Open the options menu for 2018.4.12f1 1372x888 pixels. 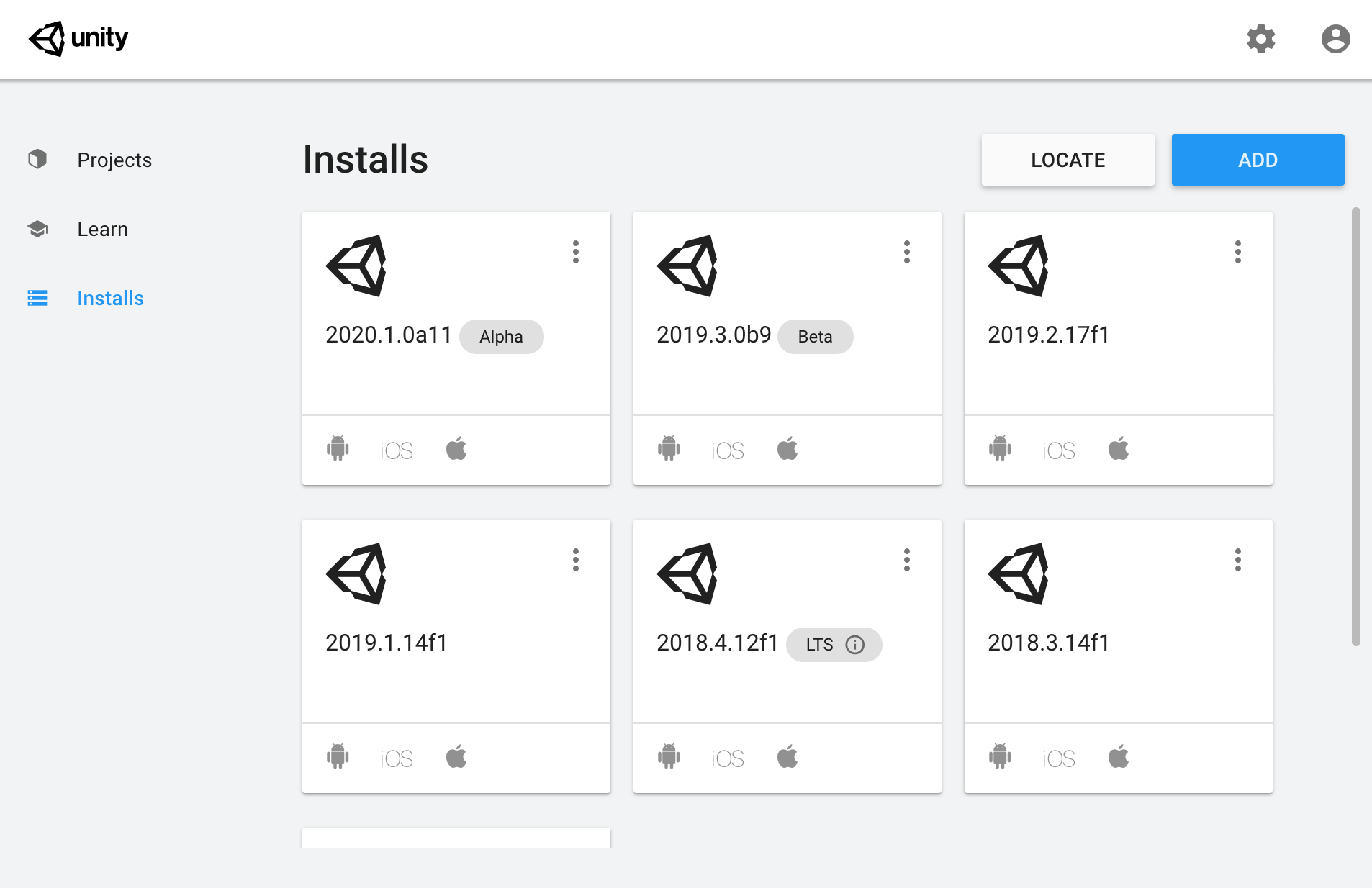[x=906, y=560]
